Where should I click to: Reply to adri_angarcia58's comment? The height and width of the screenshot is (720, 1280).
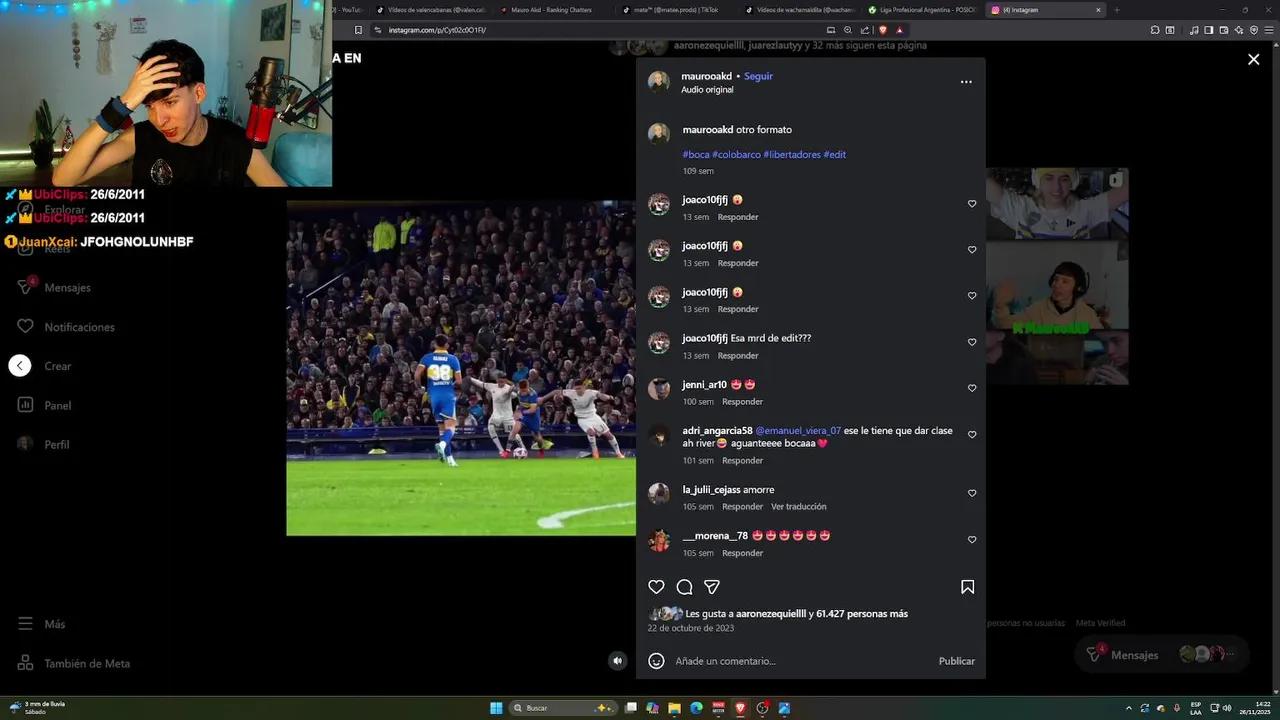pyautogui.click(x=742, y=461)
